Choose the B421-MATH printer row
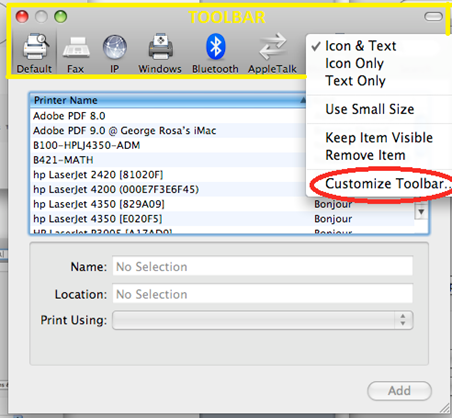 pos(168,160)
